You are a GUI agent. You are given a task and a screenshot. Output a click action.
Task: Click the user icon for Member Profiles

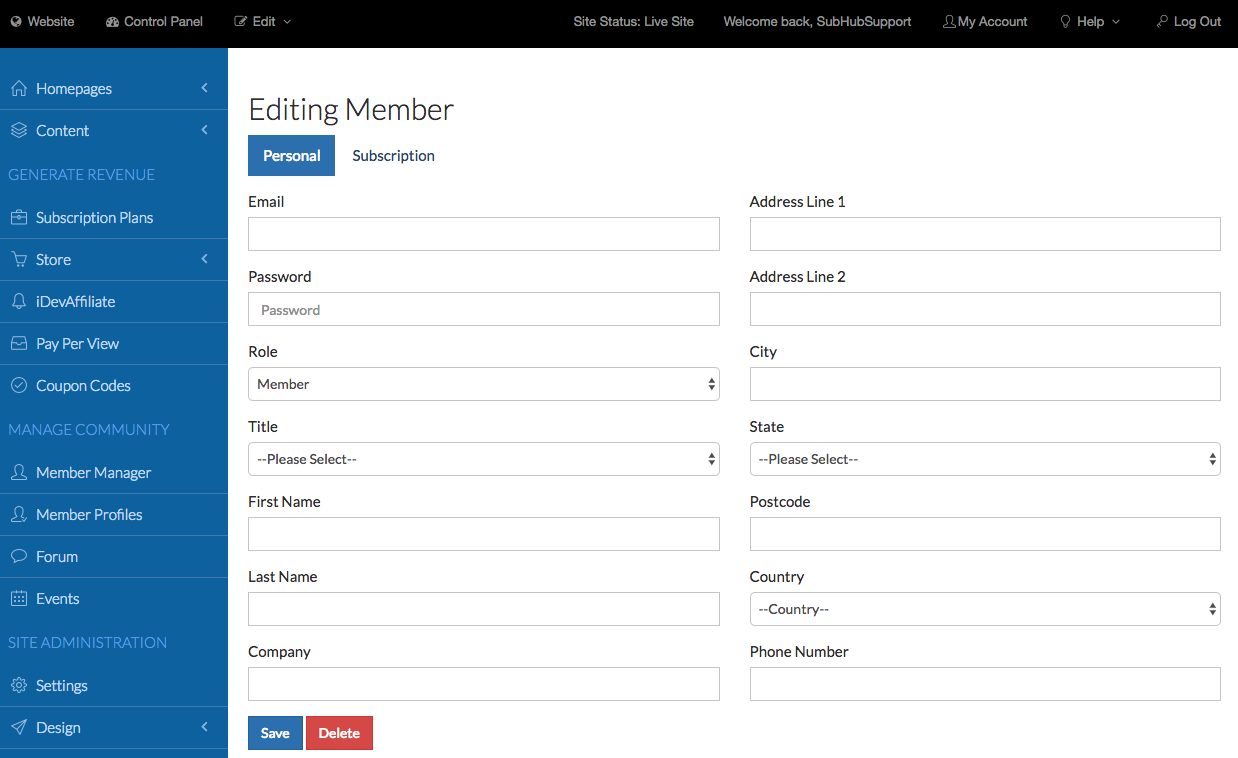click(x=18, y=515)
